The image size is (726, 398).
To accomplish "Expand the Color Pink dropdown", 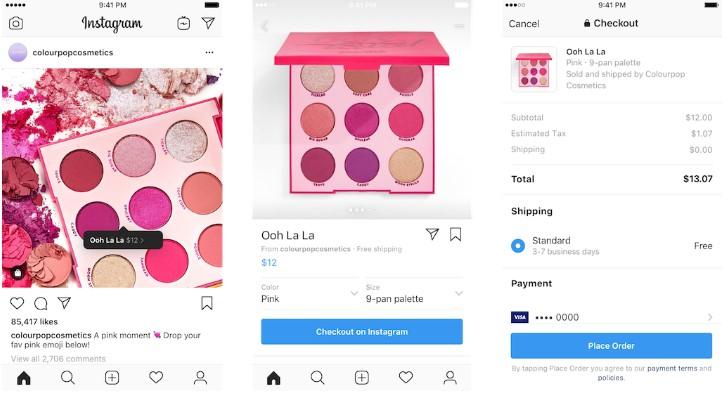I will click(x=309, y=293).
